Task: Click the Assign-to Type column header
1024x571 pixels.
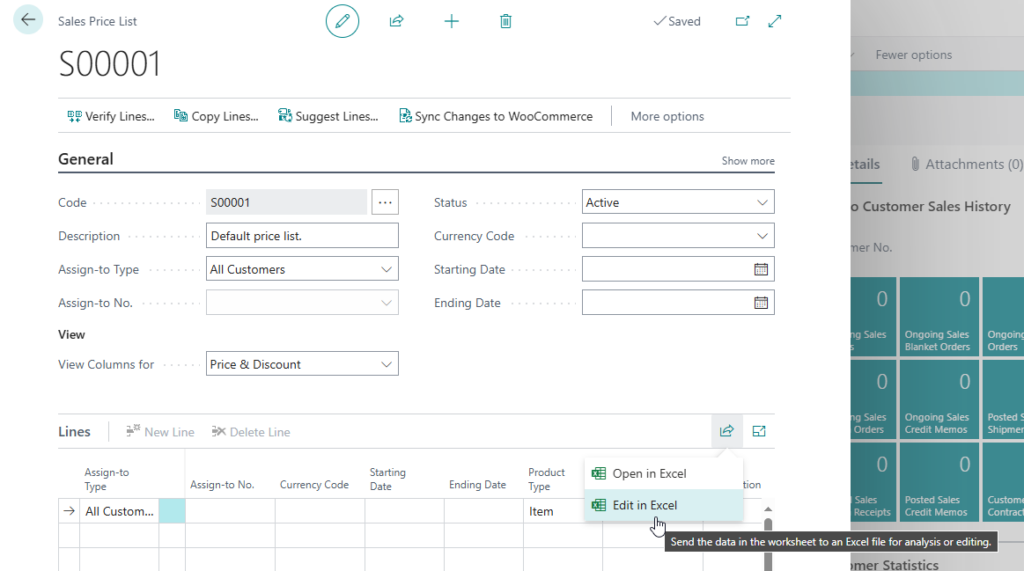Action: tap(106, 479)
